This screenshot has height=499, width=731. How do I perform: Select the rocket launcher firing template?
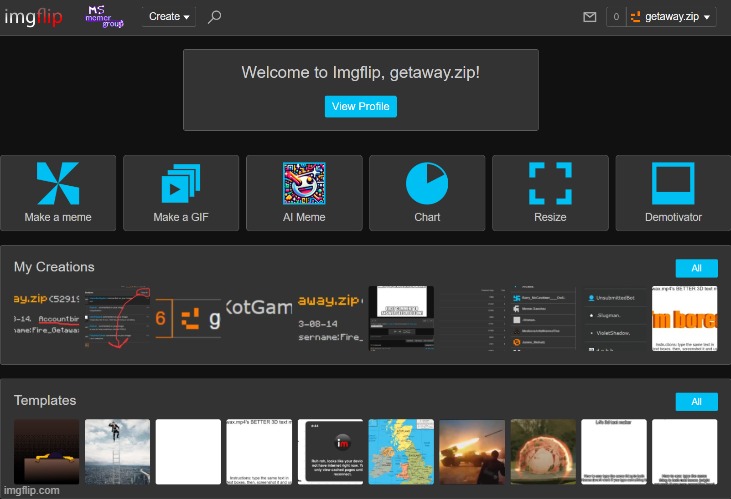(x=472, y=451)
